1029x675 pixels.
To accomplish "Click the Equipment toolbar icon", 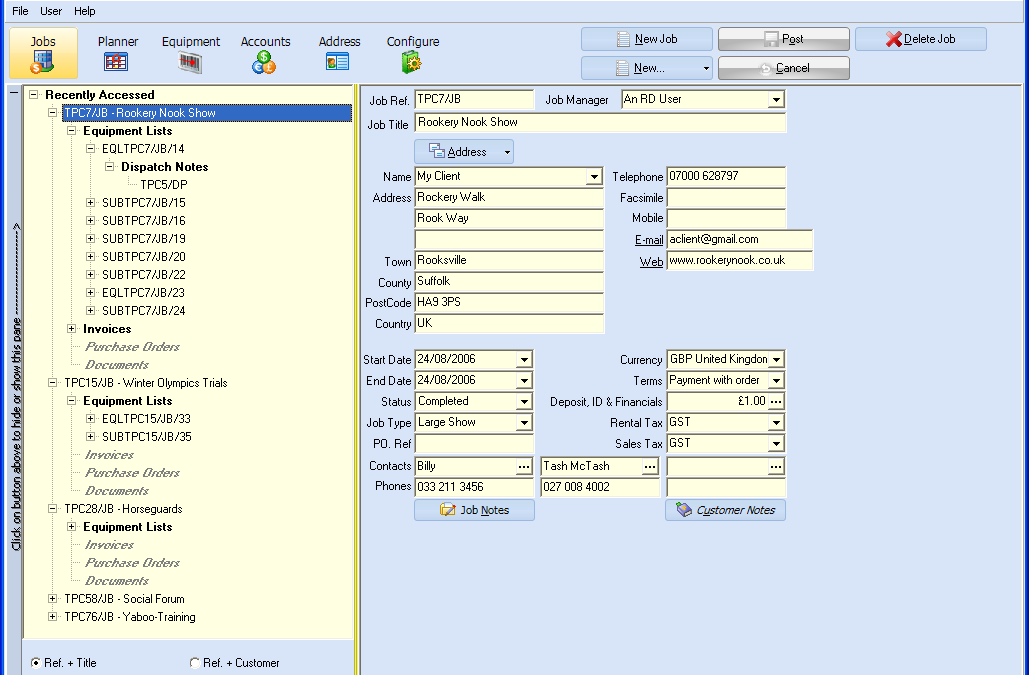I will (190, 62).
